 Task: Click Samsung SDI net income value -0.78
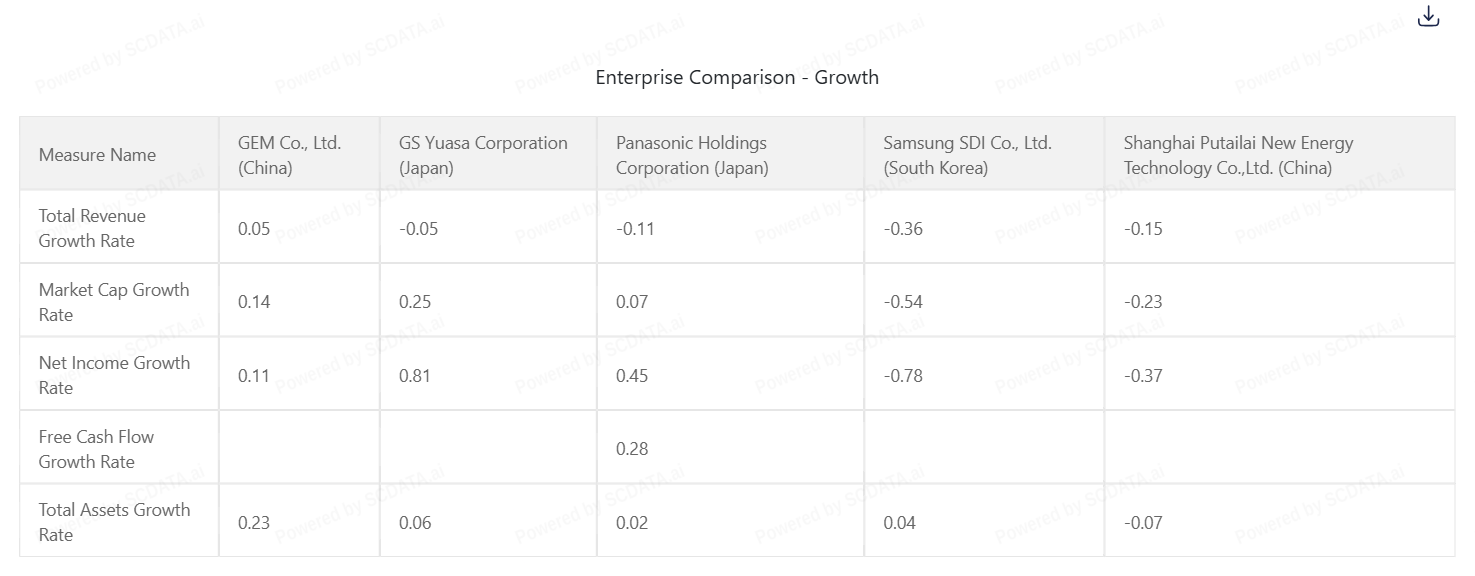pos(903,376)
